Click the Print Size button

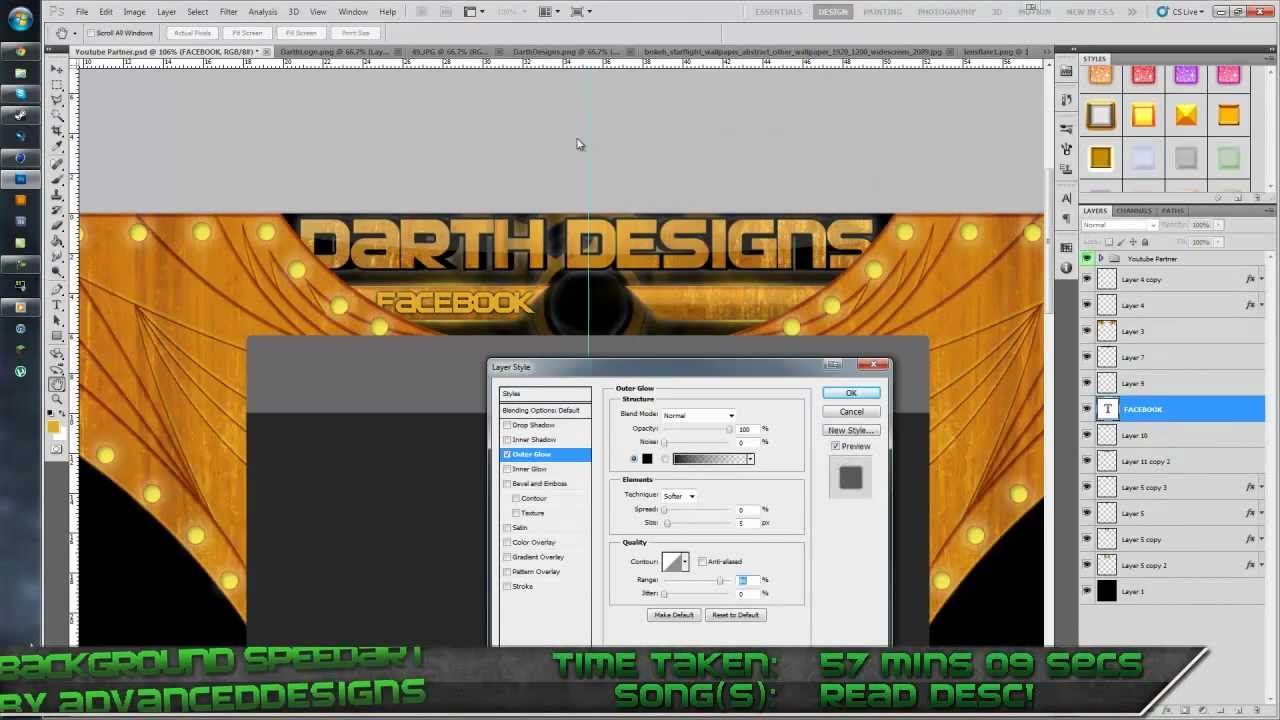(355, 33)
